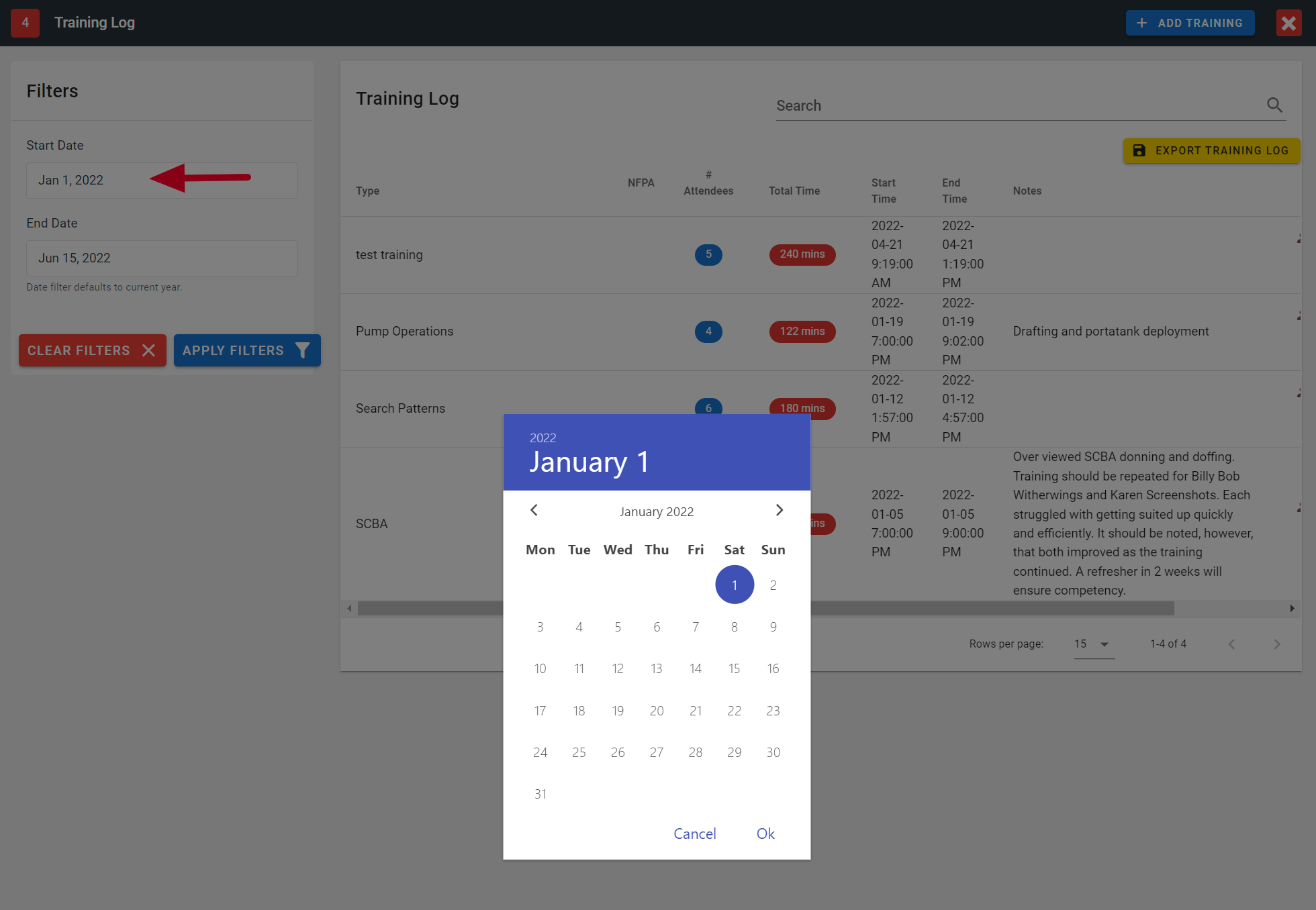Click horizontal scrollbar left arrow
This screenshot has width=1316, height=910.
pos(349,609)
